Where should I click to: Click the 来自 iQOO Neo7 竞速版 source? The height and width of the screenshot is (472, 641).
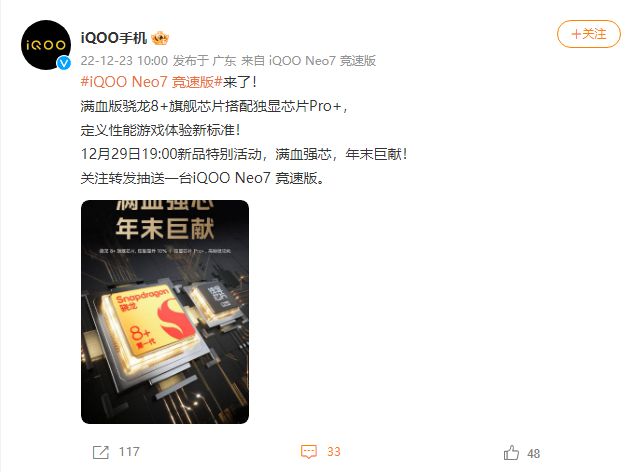coord(308,60)
